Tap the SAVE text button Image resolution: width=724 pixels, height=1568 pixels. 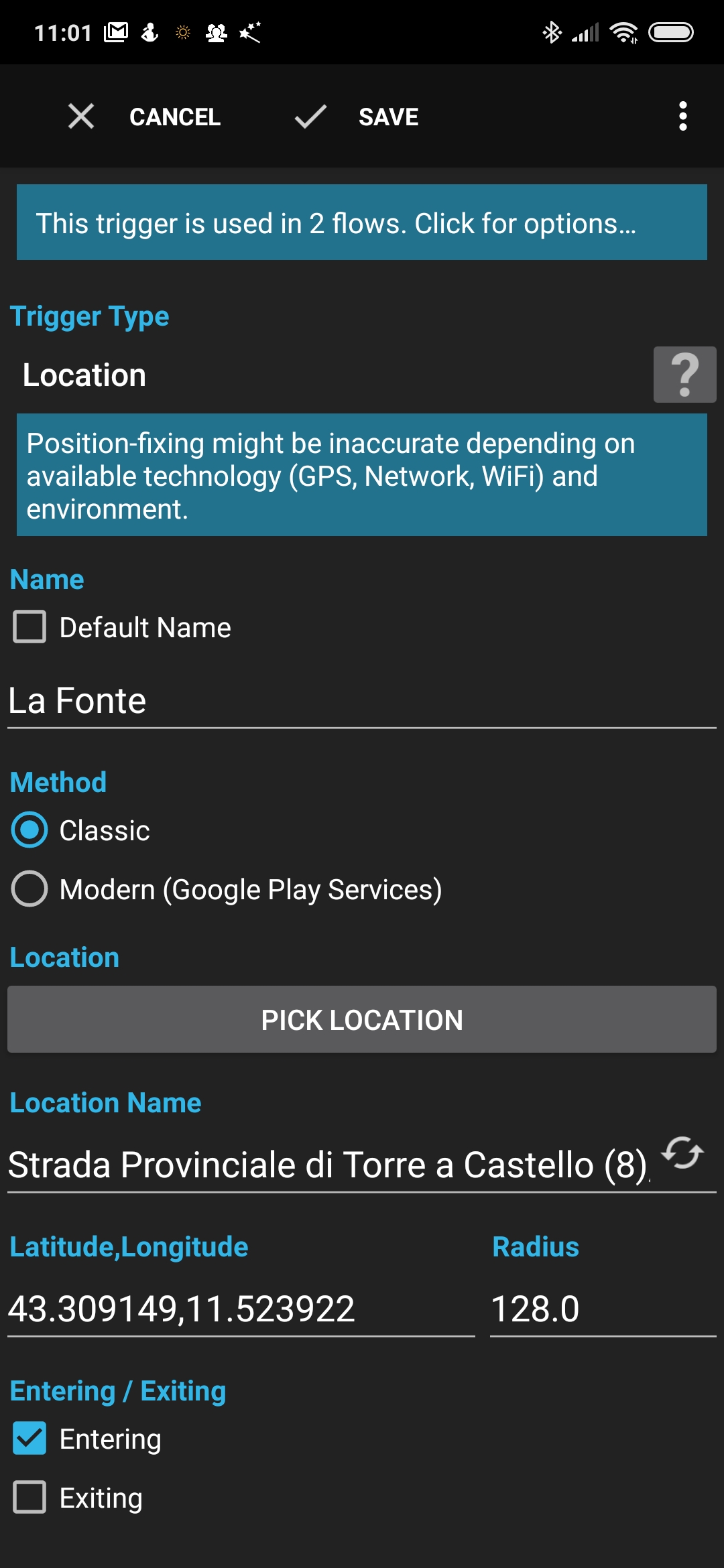click(388, 117)
